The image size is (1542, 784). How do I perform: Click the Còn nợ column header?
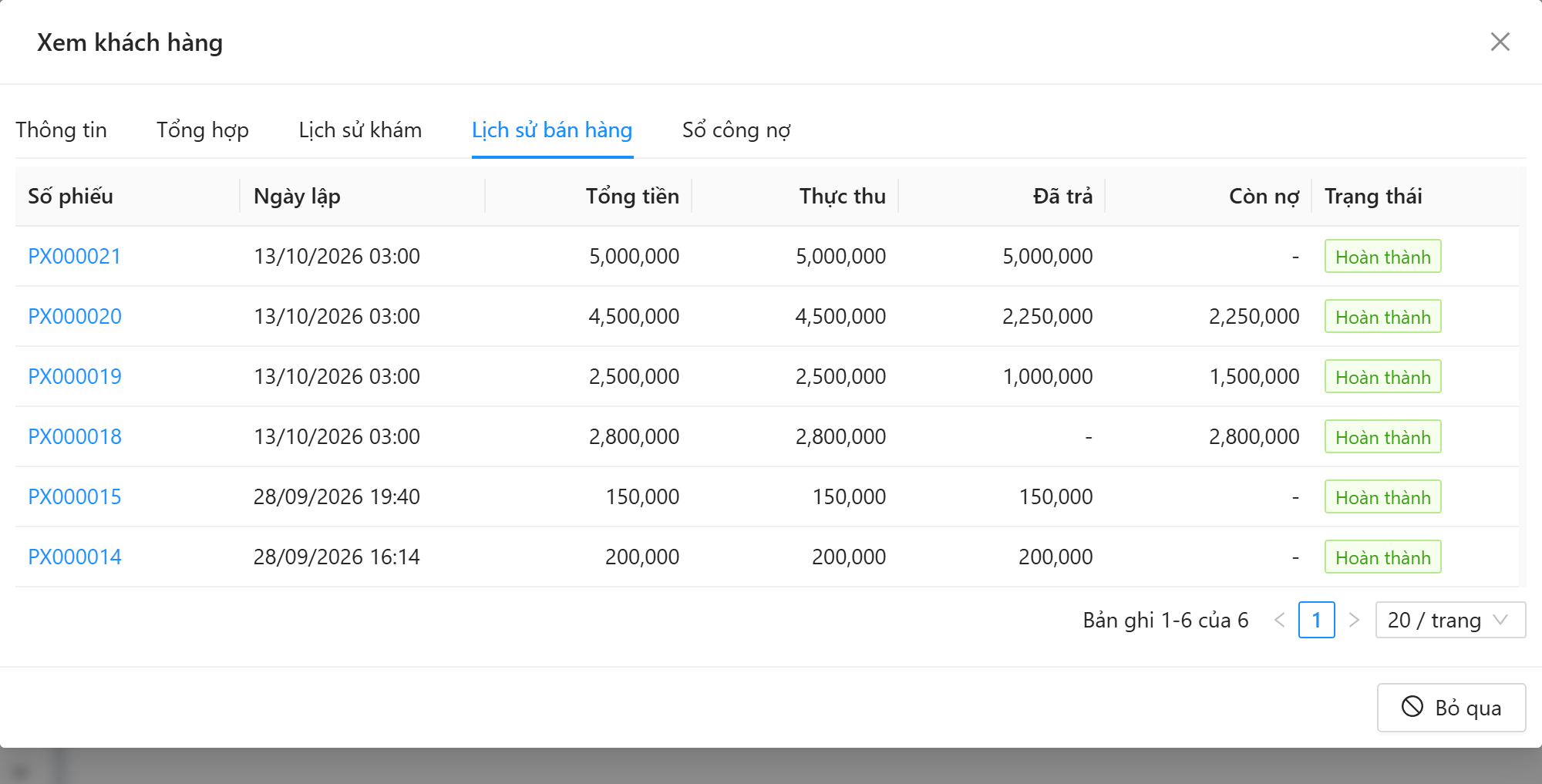(1209, 196)
